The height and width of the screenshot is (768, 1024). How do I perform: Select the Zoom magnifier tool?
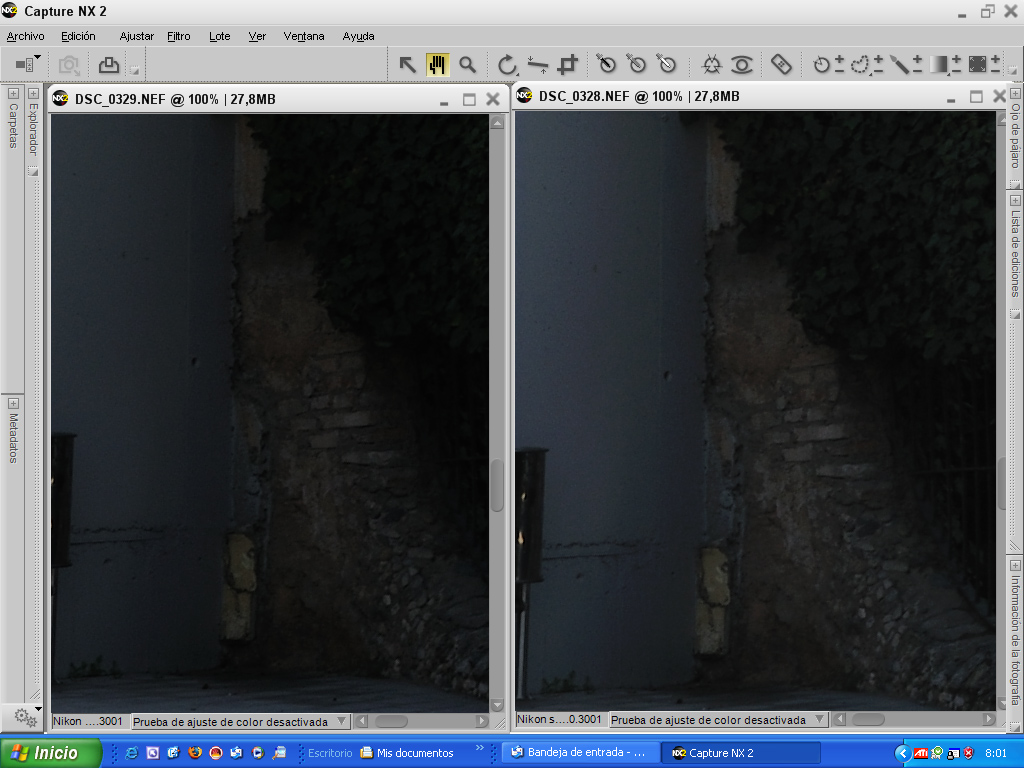point(467,65)
